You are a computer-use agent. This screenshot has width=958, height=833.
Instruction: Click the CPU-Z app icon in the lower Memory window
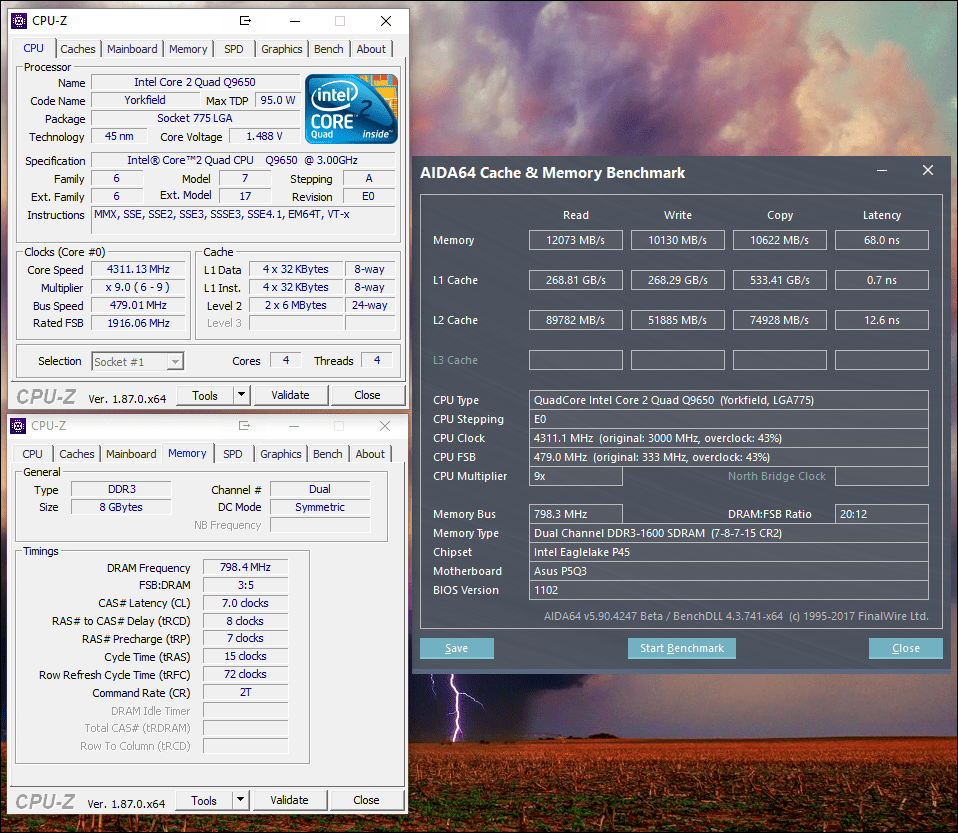[18, 426]
